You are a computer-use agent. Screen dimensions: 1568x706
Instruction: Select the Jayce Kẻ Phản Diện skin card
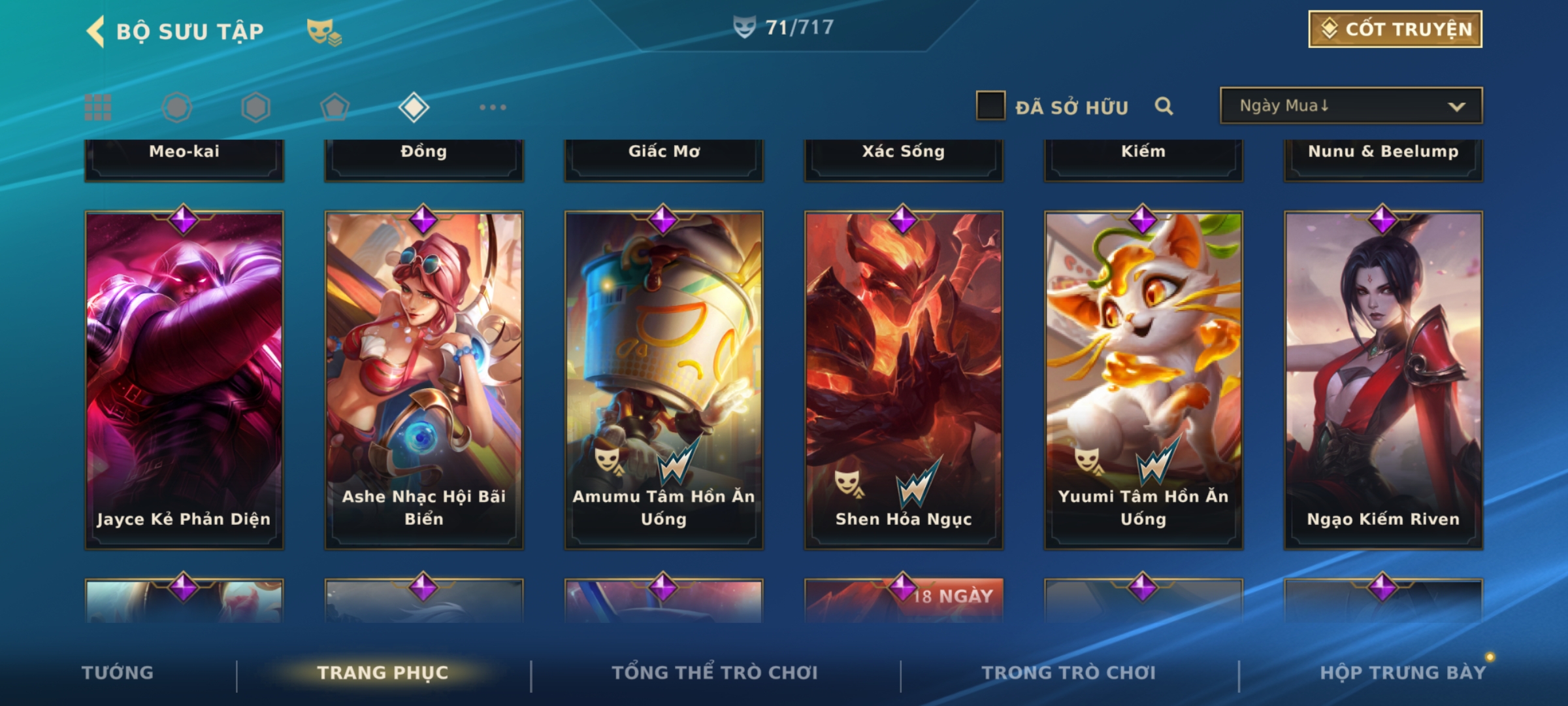click(x=184, y=379)
